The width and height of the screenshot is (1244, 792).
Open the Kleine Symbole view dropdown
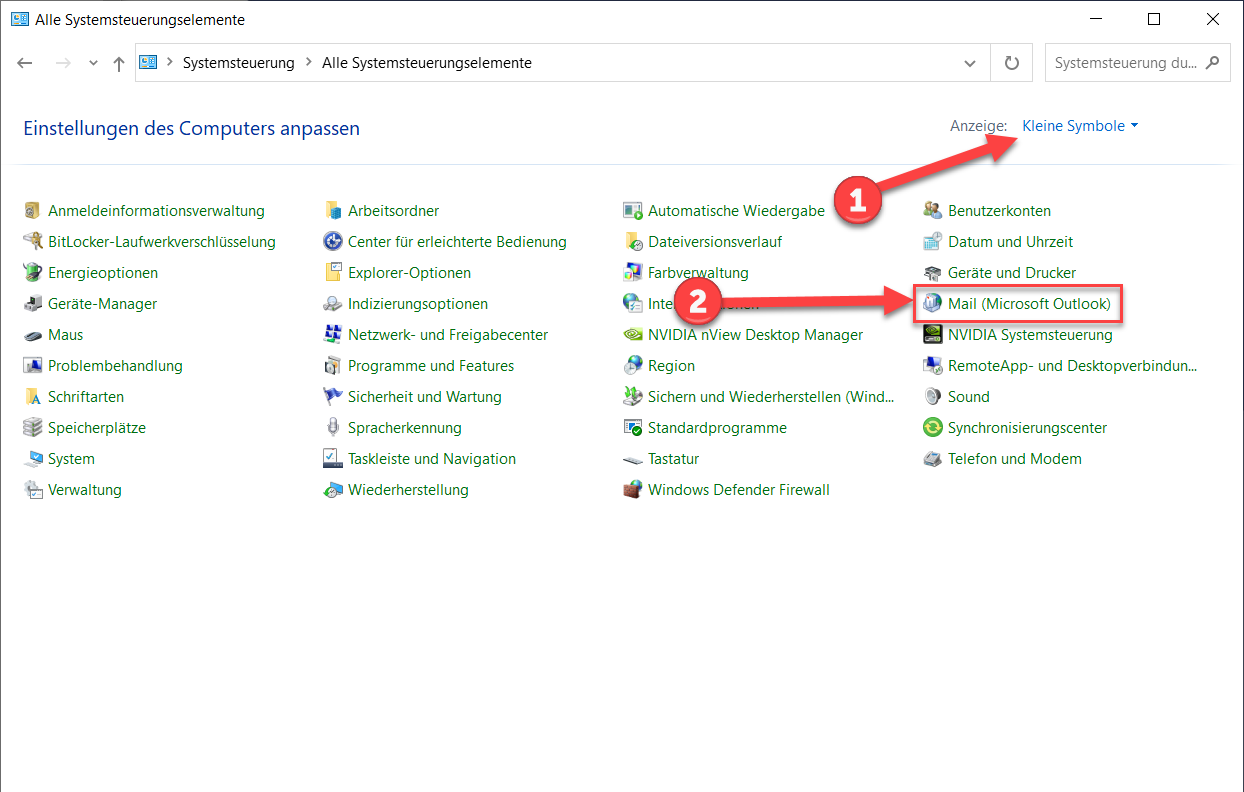(x=1080, y=126)
